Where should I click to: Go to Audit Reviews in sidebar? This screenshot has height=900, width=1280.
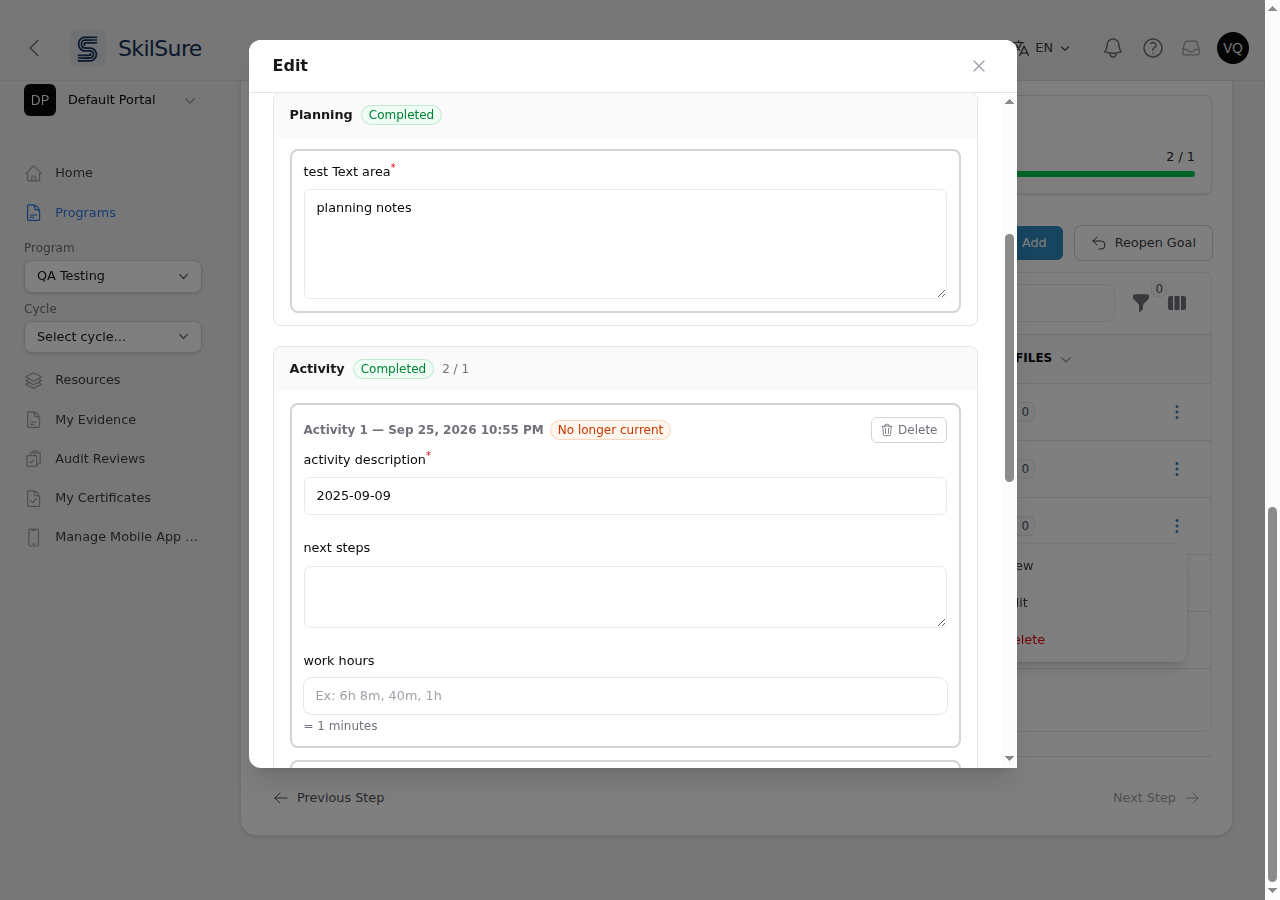coord(100,459)
